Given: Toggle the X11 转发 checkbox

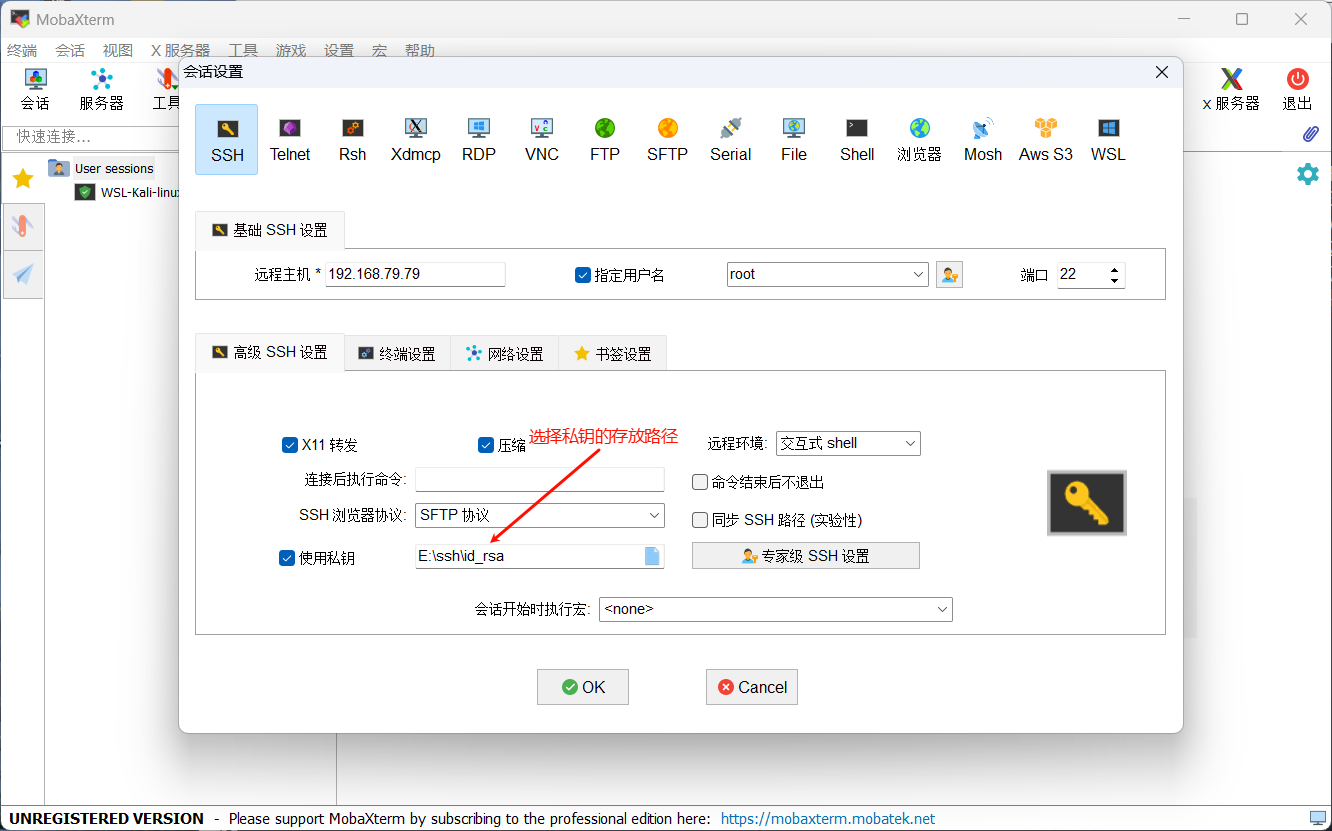Looking at the screenshot, I should pyautogui.click(x=290, y=445).
